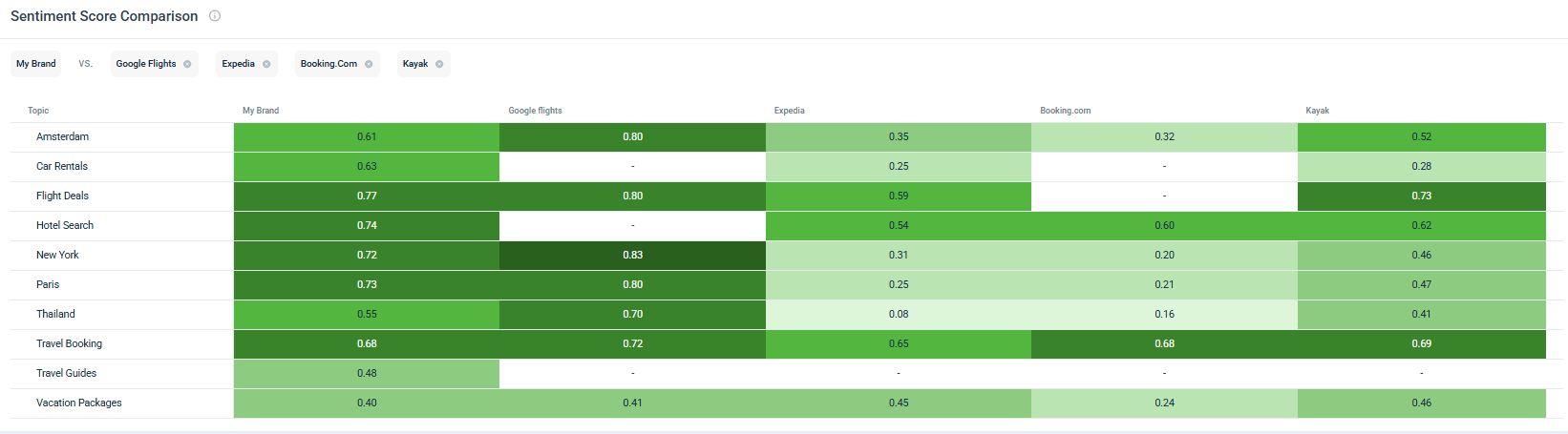
Task: Click Expedia 0.08 Thailand score cell
Action: point(898,314)
